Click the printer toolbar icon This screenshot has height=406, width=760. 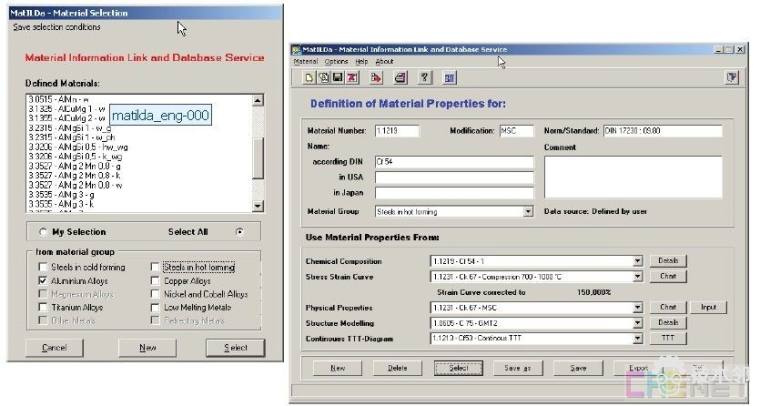(x=401, y=77)
